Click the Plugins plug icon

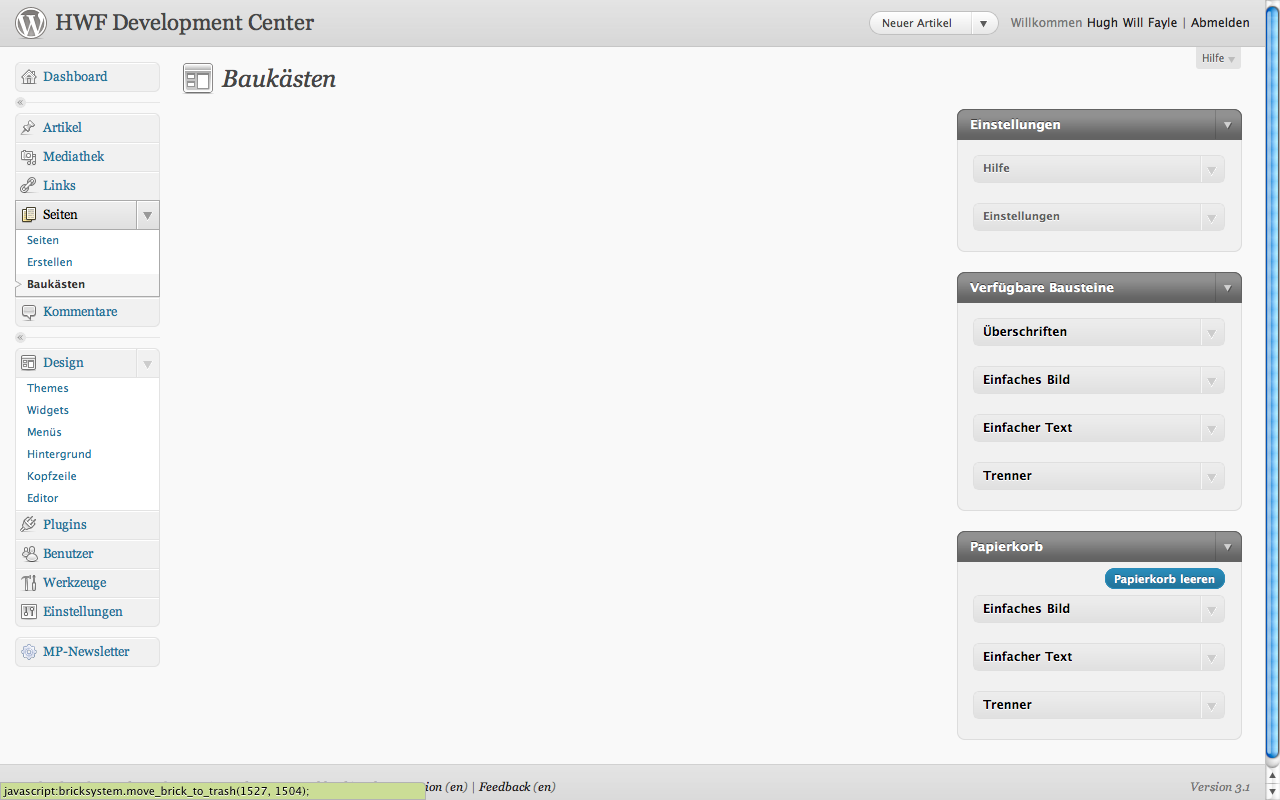pyautogui.click(x=29, y=525)
